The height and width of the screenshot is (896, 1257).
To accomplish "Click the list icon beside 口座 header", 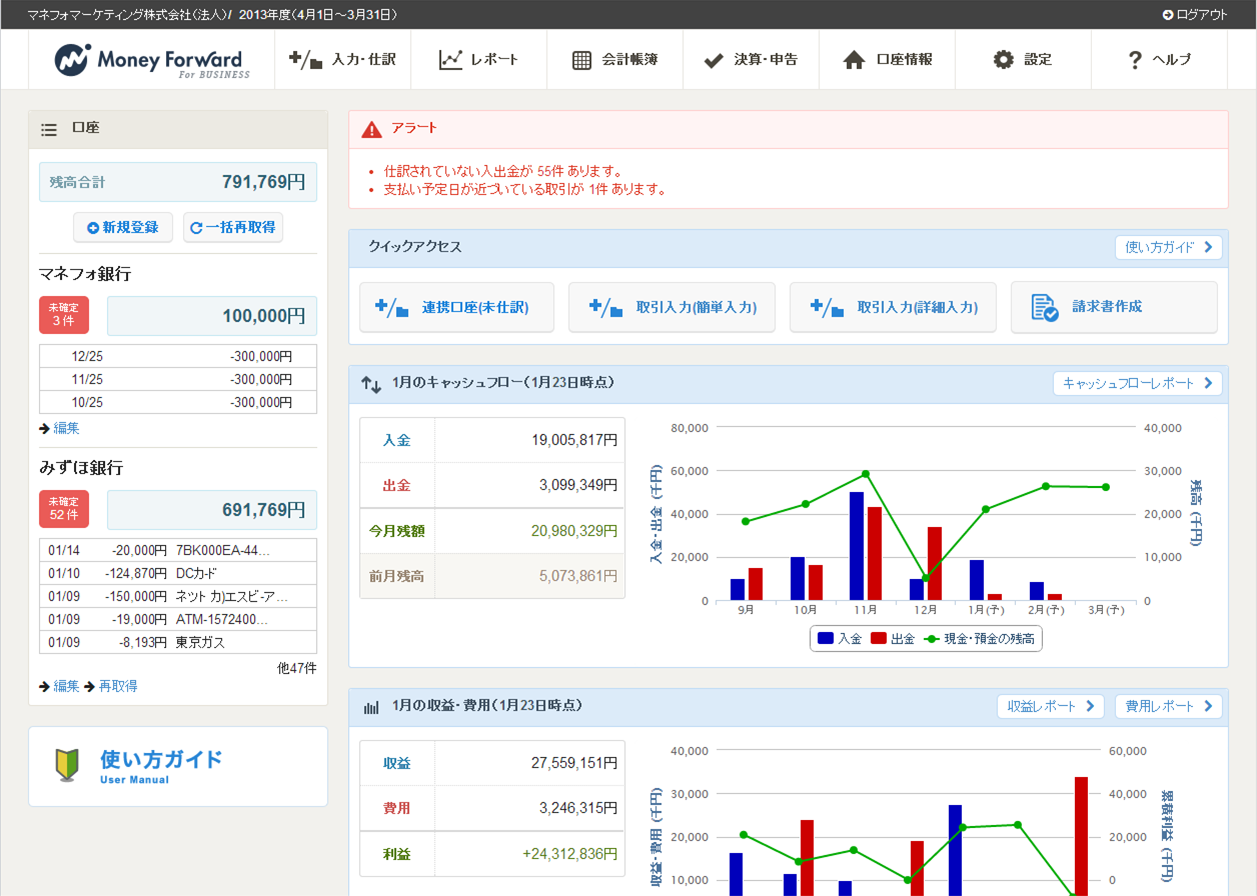I will pyautogui.click(x=48, y=129).
